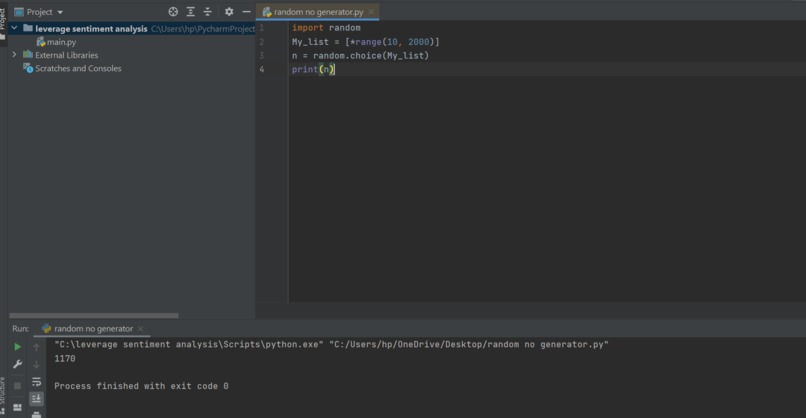This screenshot has height=418, width=806.
Task: Collapse all in Project tool window
Action: (x=208, y=11)
